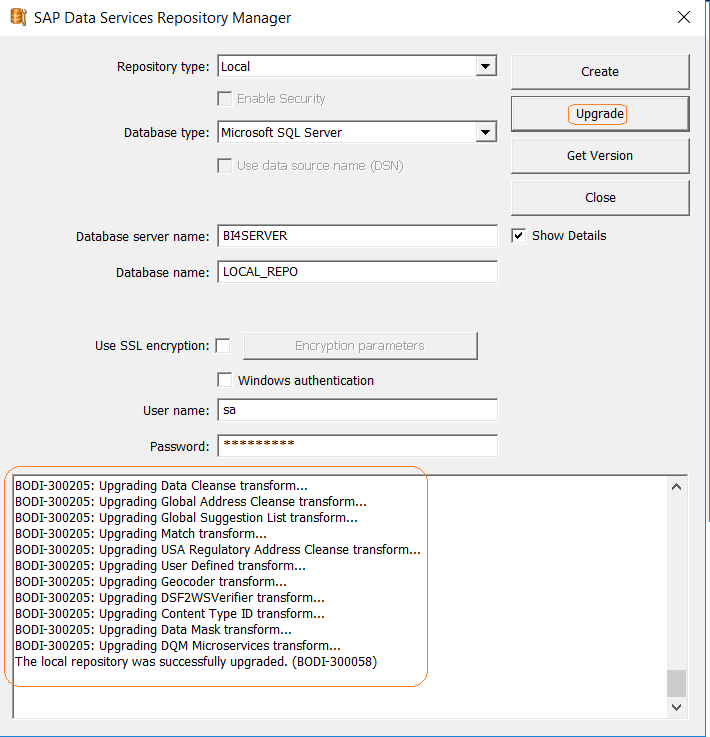Image resolution: width=710 pixels, height=737 pixels.
Task: Click the User name field containing sa
Action: 357,410
